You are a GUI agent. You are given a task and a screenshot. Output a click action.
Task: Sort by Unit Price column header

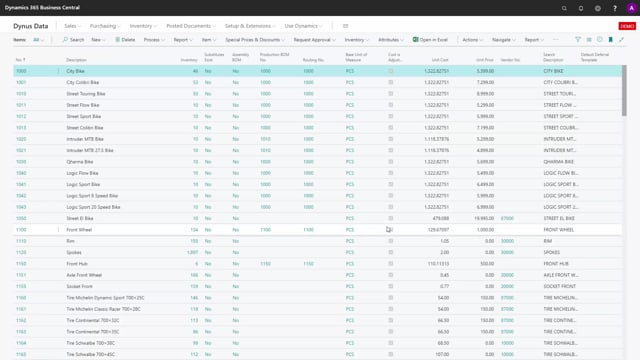click(485, 60)
